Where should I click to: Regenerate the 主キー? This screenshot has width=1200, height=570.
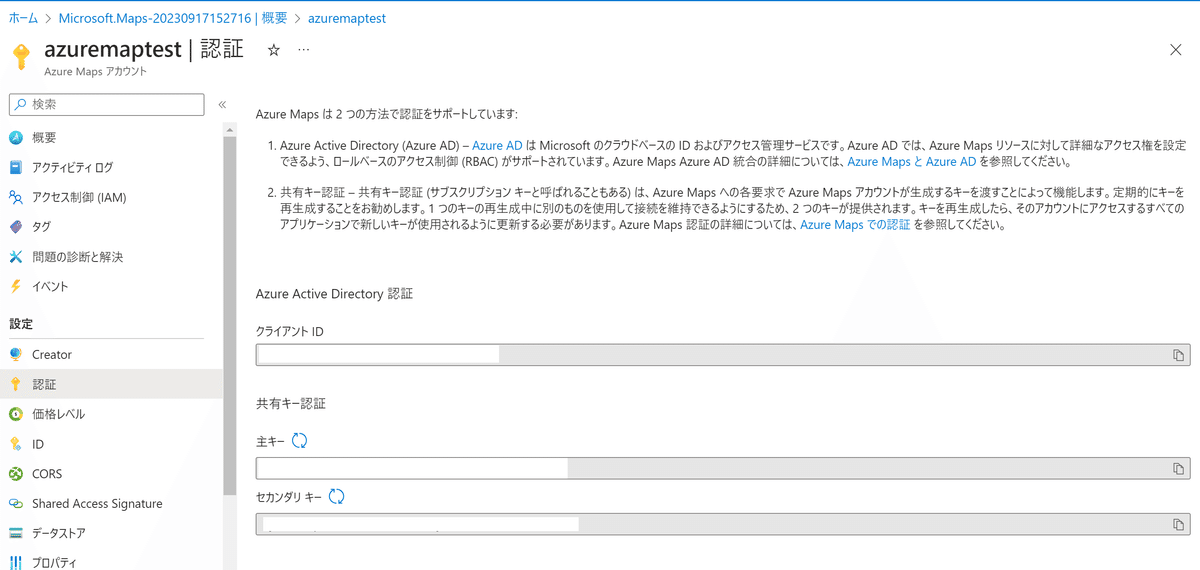pyautogui.click(x=299, y=441)
